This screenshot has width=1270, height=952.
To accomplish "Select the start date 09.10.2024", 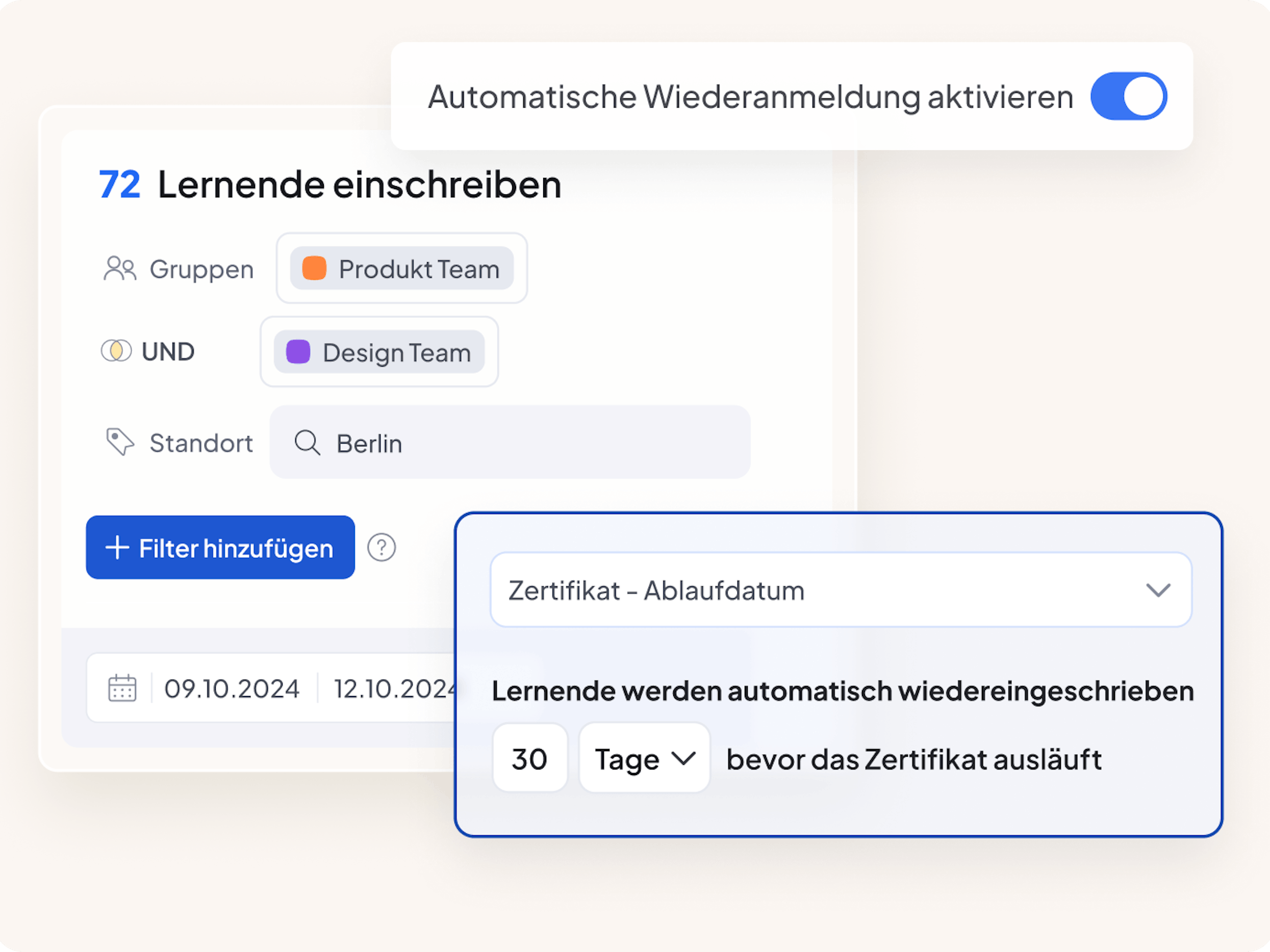I will pos(232,688).
